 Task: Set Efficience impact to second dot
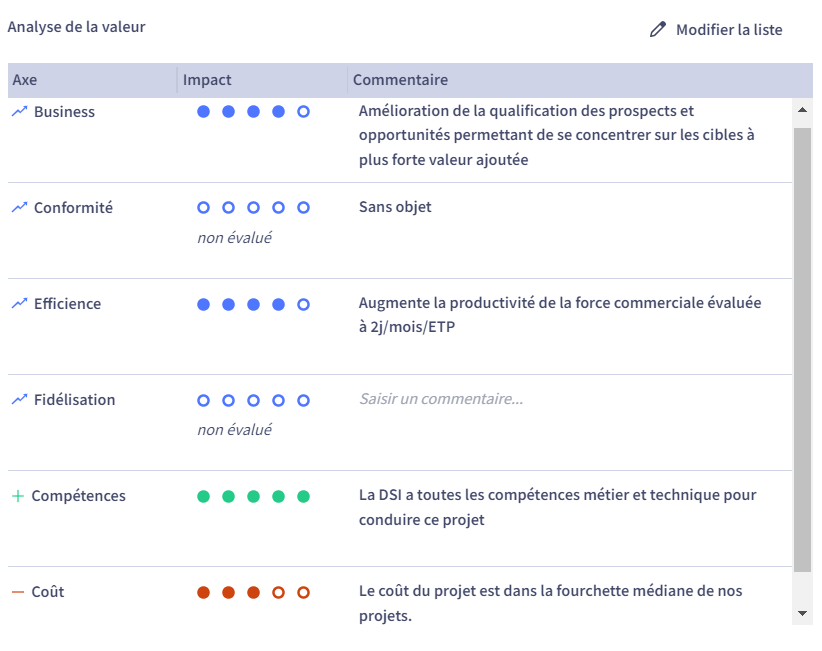tap(229, 305)
